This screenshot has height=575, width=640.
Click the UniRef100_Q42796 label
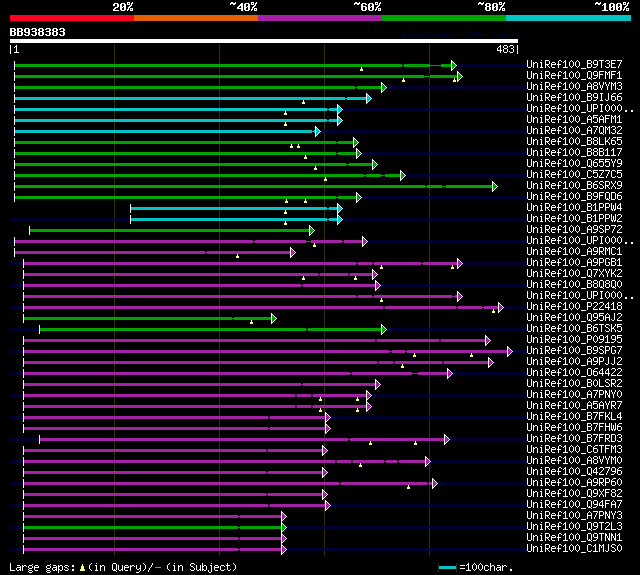click(574, 472)
